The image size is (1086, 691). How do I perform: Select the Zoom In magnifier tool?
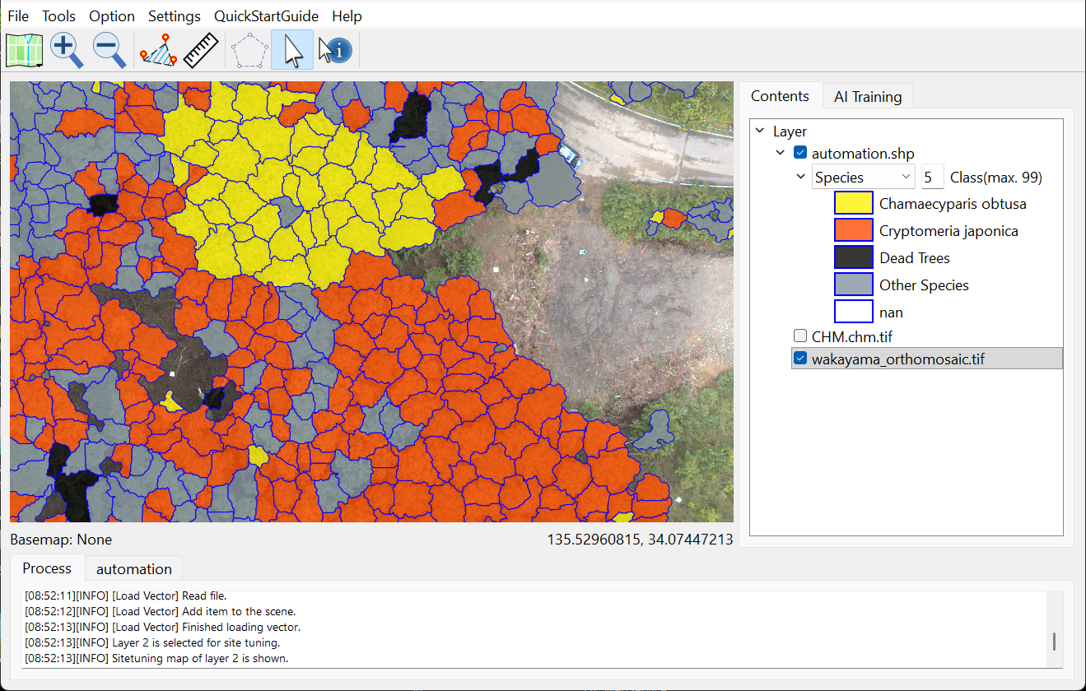(66, 50)
